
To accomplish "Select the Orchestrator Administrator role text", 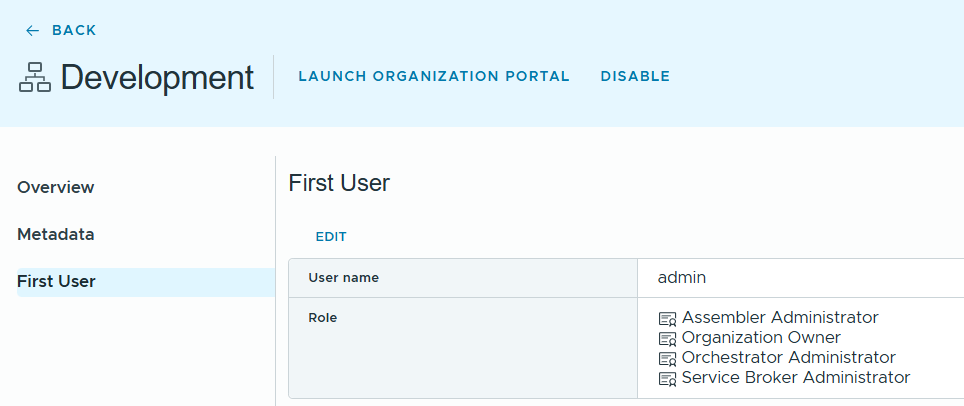I will [x=788, y=357].
